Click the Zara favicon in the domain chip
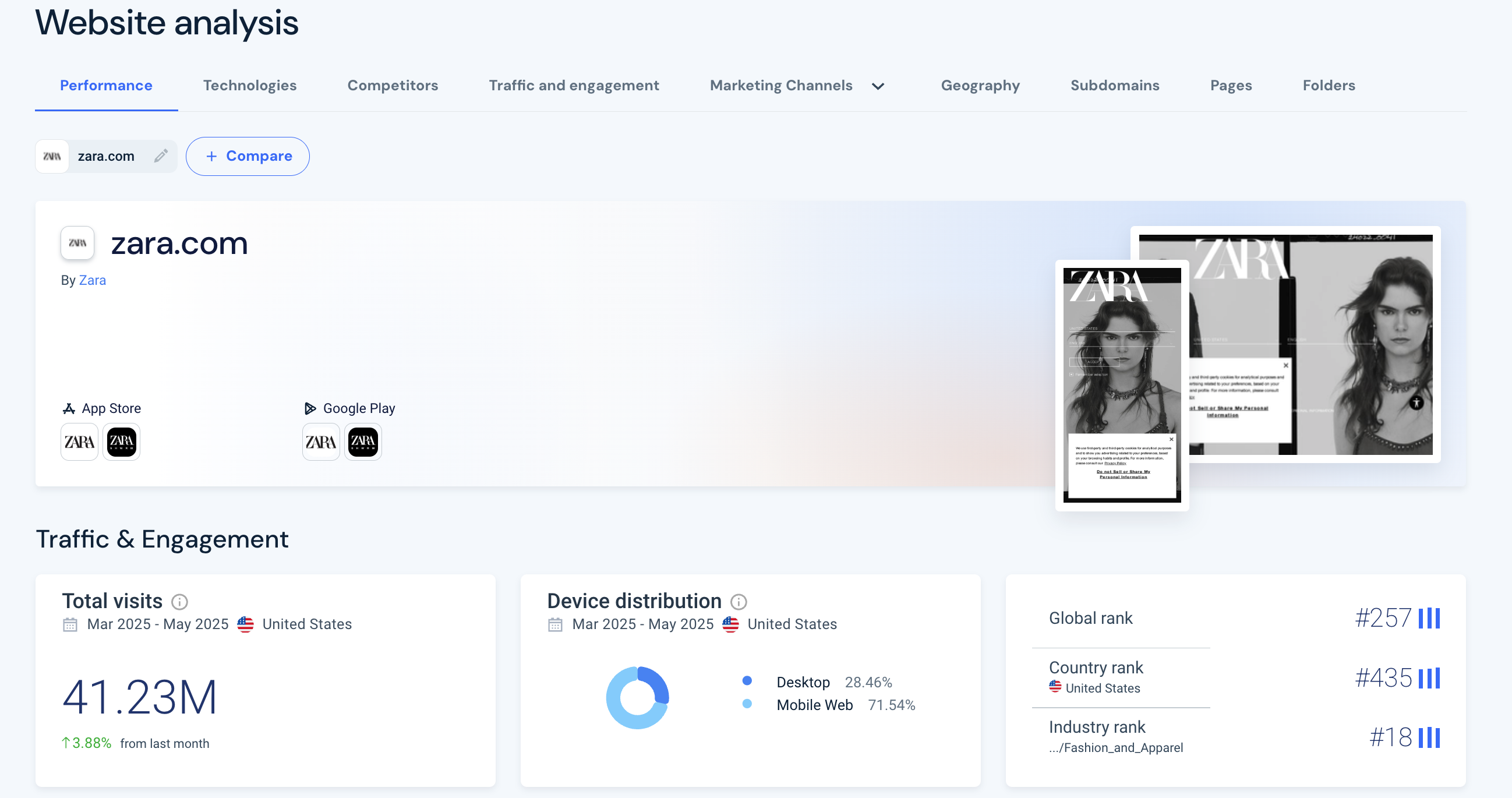Viewport: 1512px width, 798px height. [52, 156]
